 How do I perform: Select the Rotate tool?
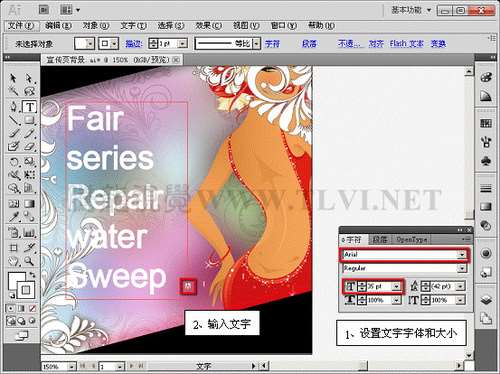(13, 162)
